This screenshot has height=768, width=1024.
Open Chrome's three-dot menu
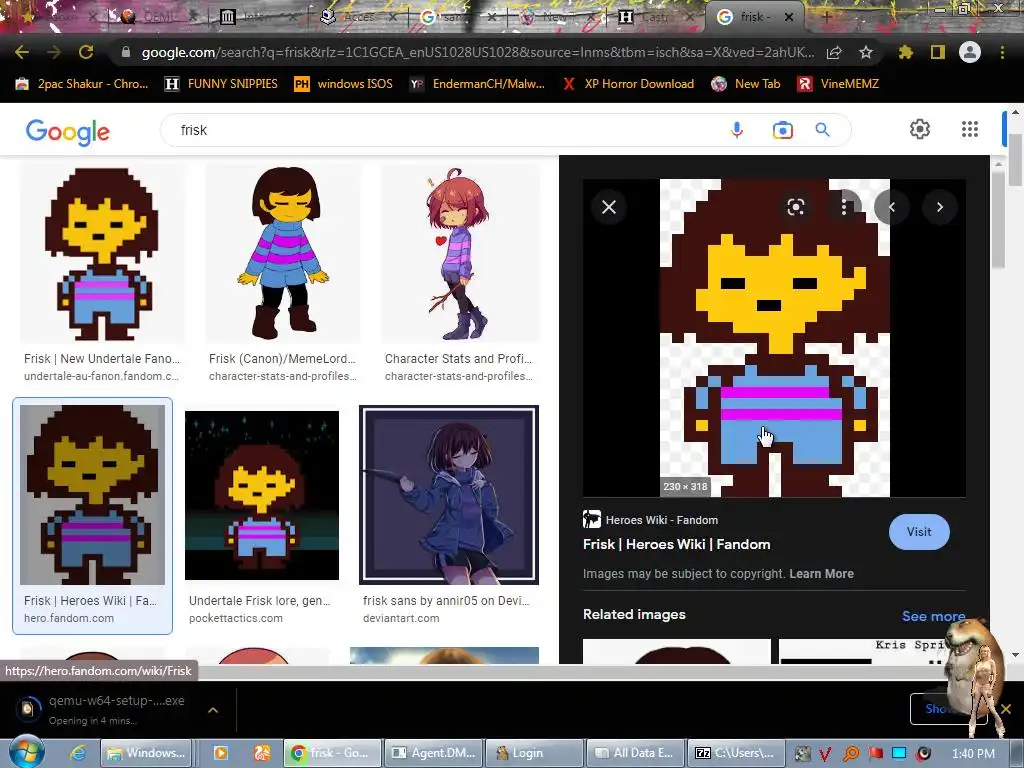(1002, 52)
